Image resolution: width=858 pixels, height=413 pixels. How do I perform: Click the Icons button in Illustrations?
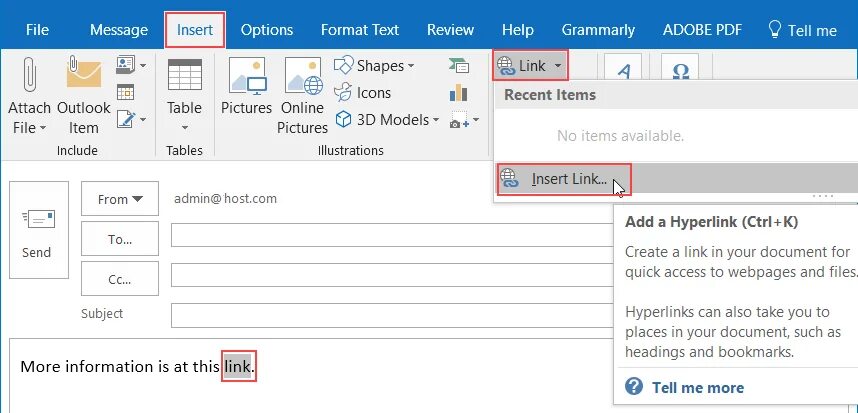point(364,93)
